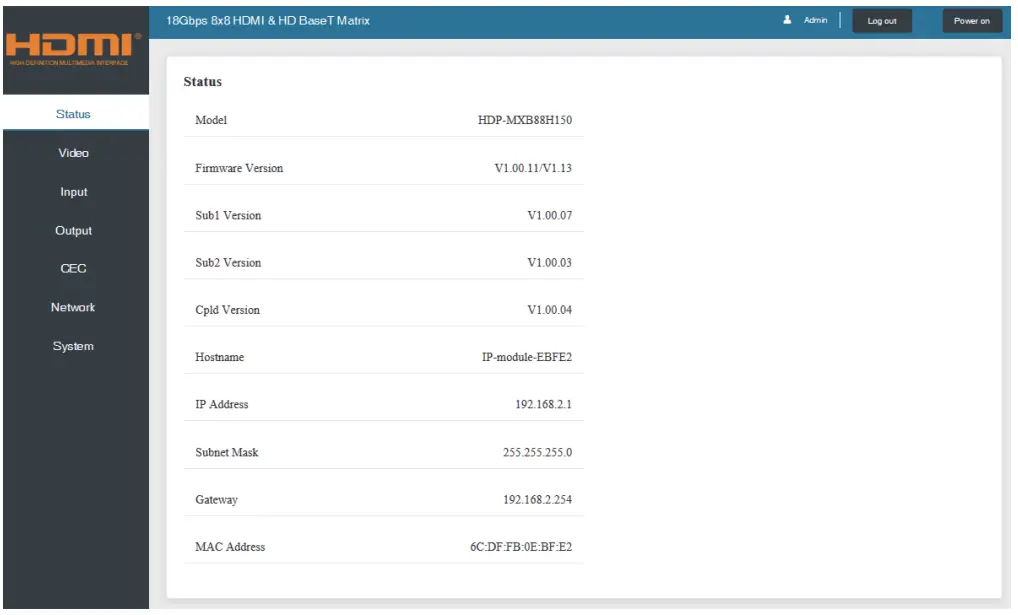Open the Status tab in sidebar
Image resolution: width=1018 pixels, height=615 pixels.
pyautogui.click(x=73, y=114)
